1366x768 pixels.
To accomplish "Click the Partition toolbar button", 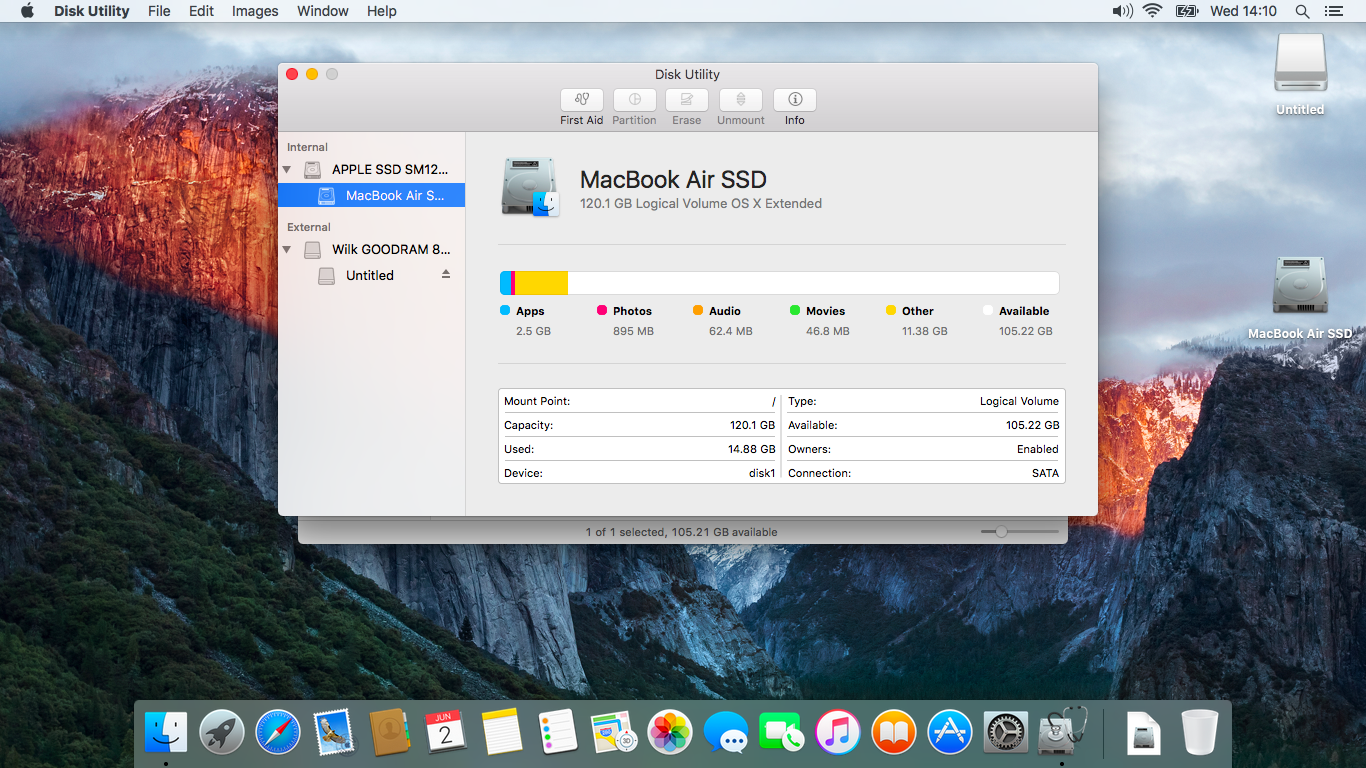I will pos(635,100).
